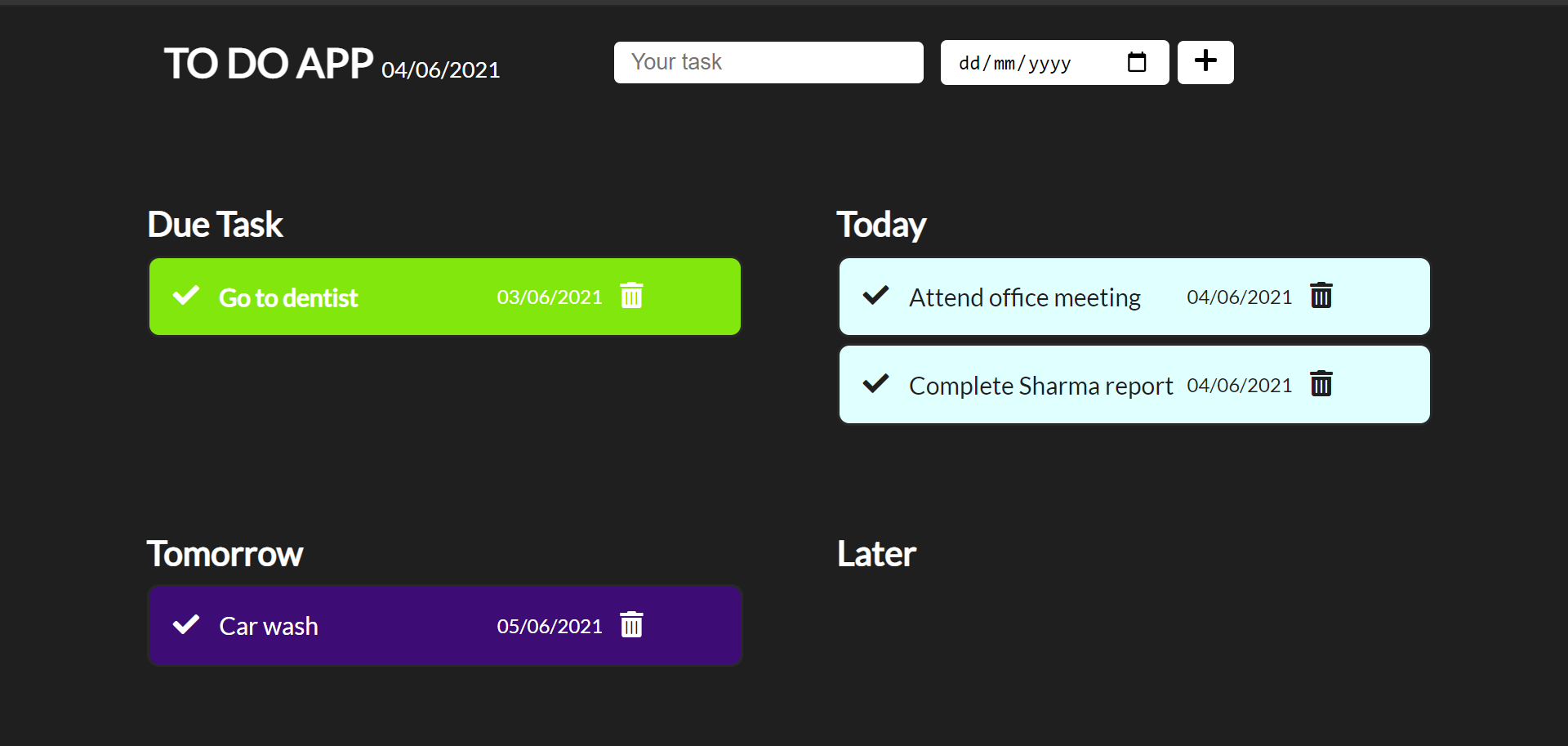Viewport: 1568px width, 746px height.
Task: Click the 03/06/2021 due date label
Action: click(x=550, y=297)
